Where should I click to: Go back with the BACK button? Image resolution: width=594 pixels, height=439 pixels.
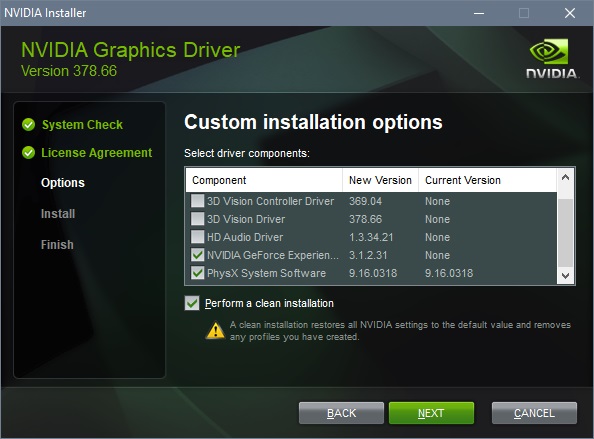point(341,413)
